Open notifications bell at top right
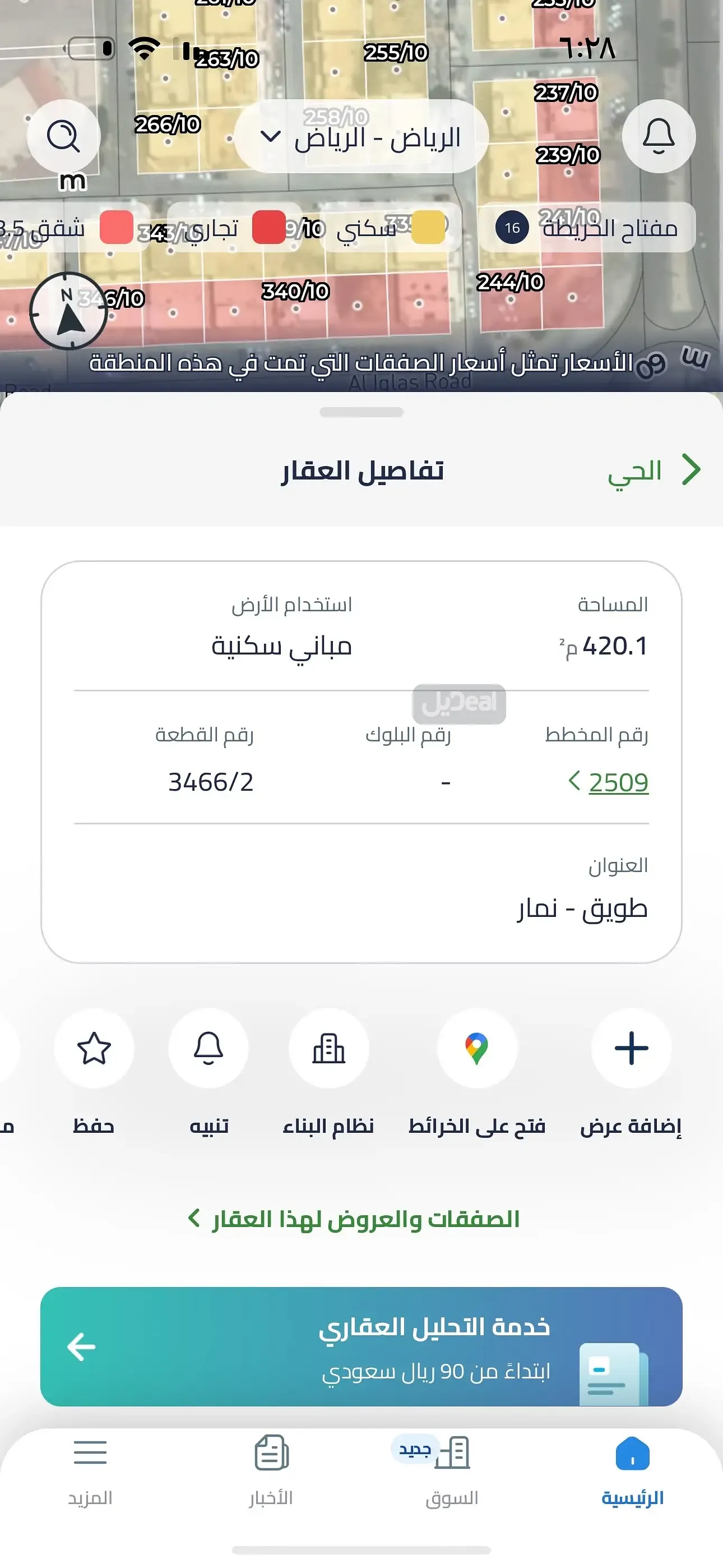The height and width of the screenshot is (1568, 723). pyautogui.click(x=659, y=136)
